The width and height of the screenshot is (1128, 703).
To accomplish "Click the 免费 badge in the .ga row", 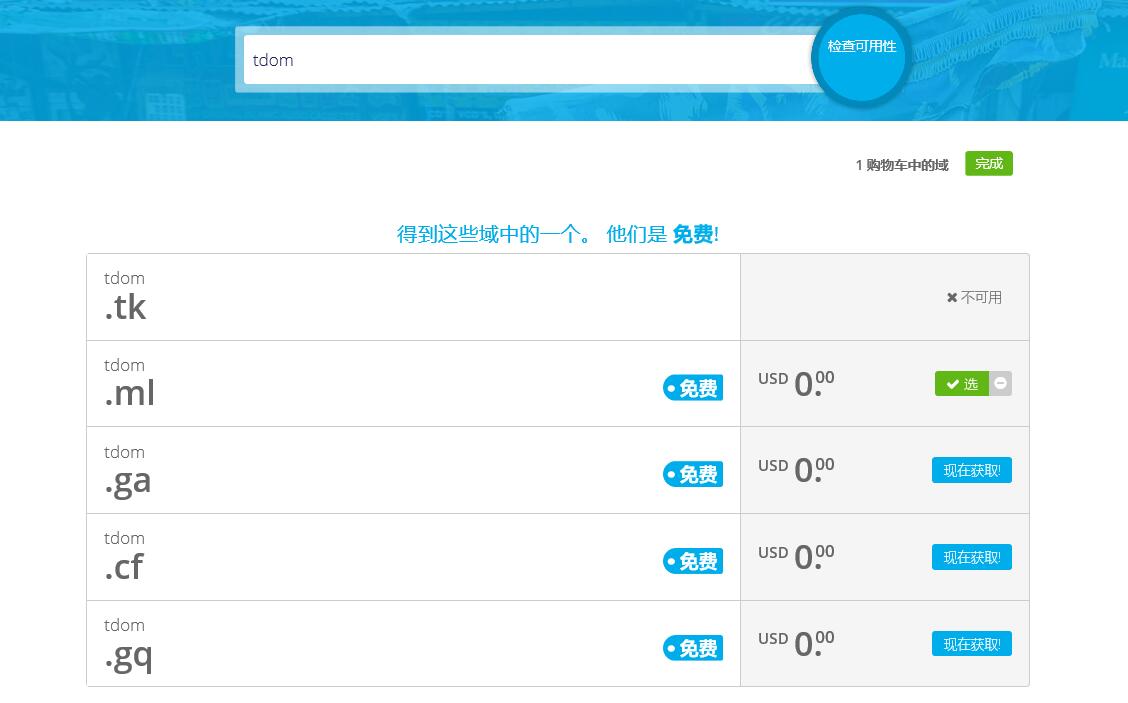I will (693, 475).
